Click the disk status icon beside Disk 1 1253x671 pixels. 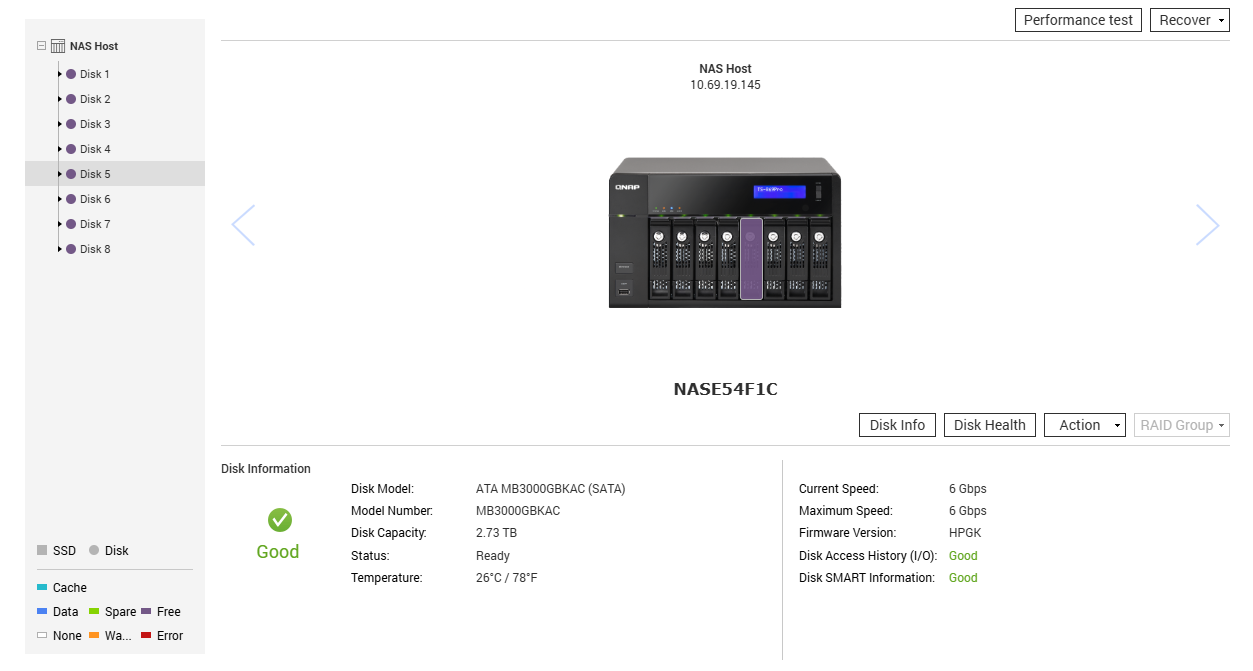pyautogui.click(x=71, y=74)
